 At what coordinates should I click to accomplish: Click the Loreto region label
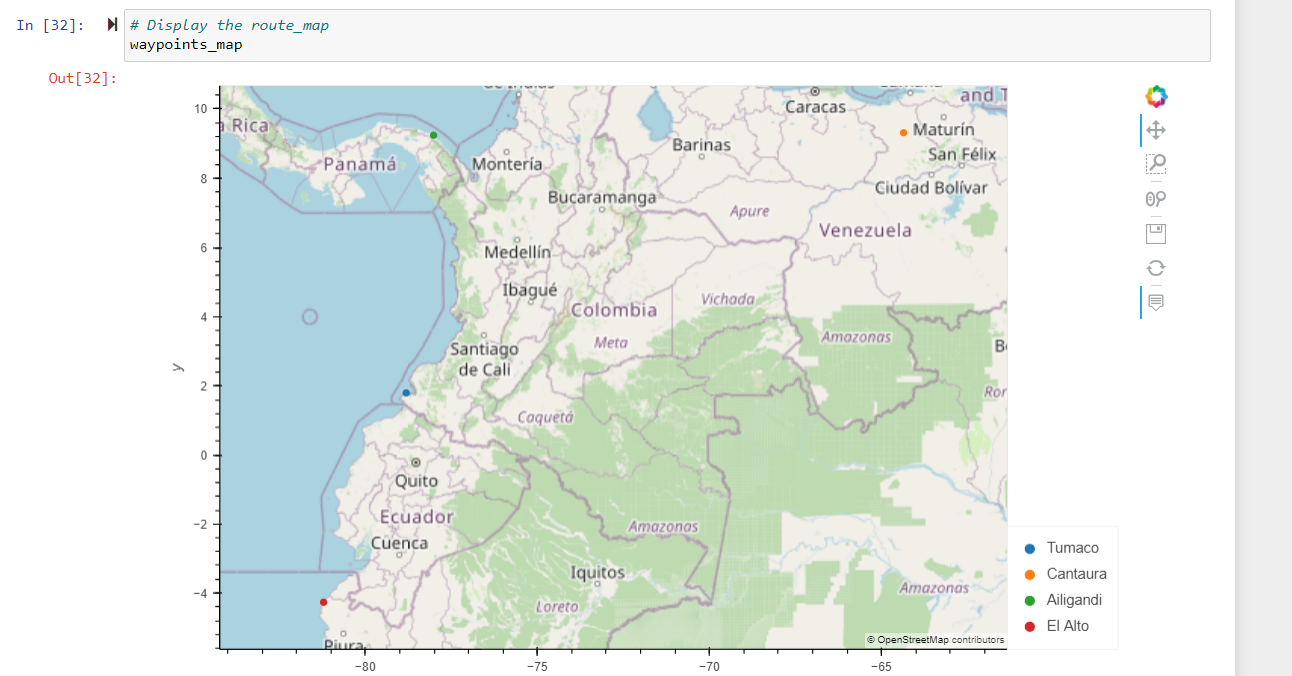(x=557, y=607)
